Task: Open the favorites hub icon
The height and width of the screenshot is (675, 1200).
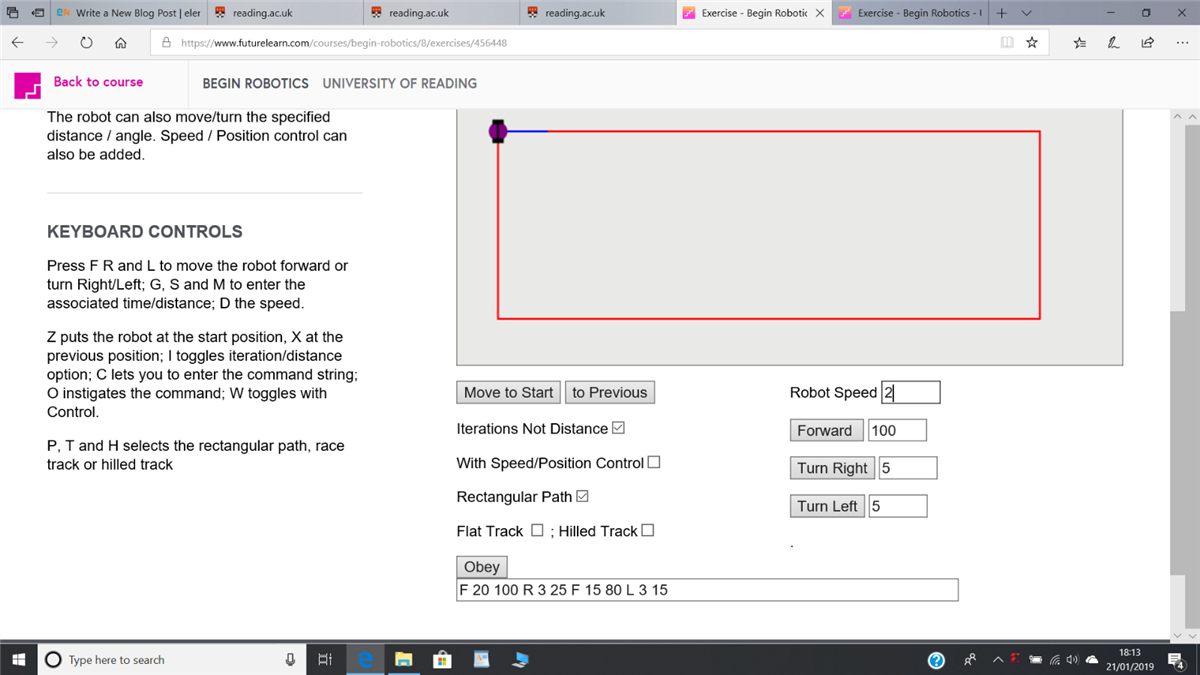Action: [x=1080, y=43]
